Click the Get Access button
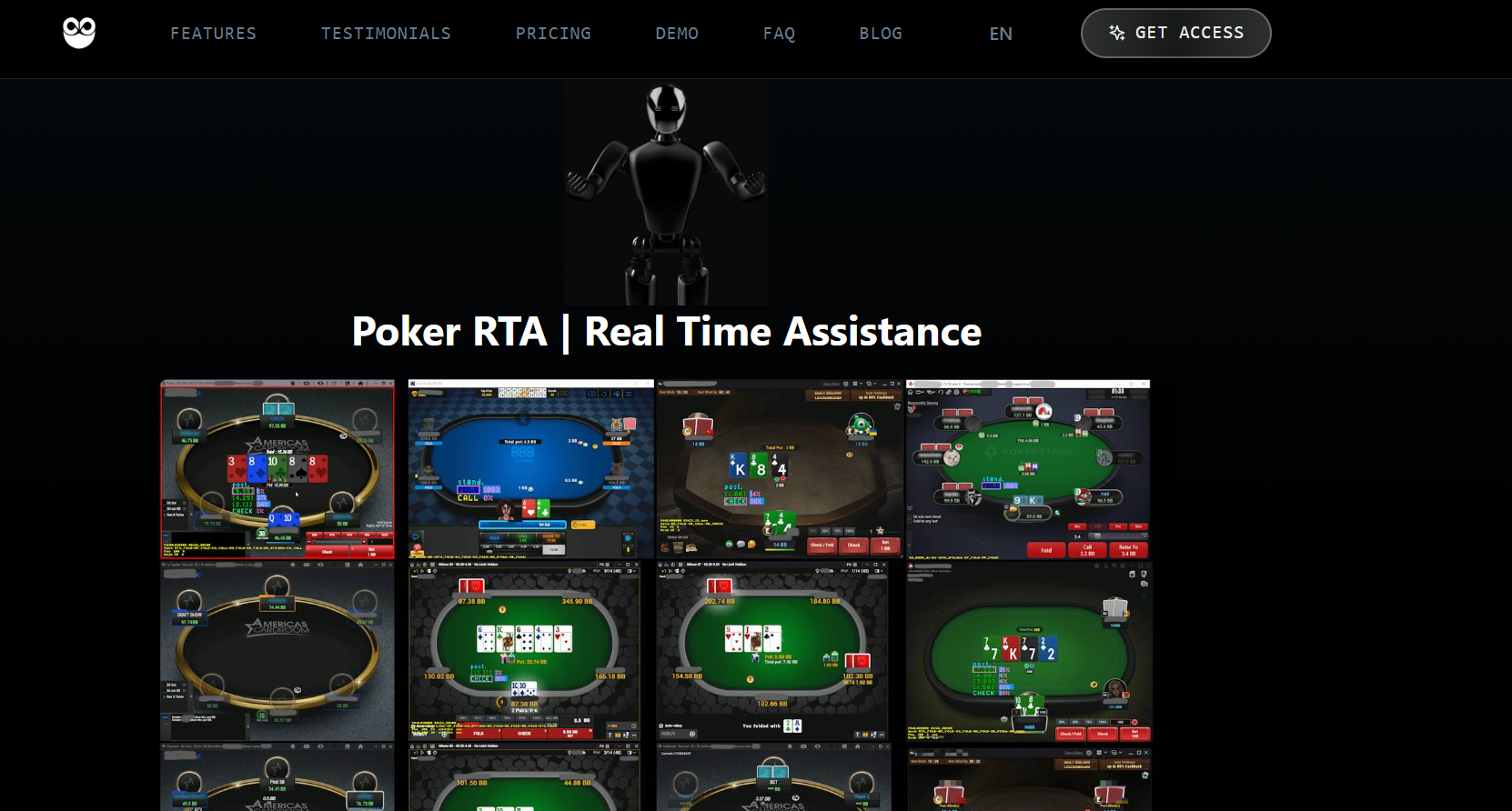The image size is (1512, 811). (x=1175, y=33)
